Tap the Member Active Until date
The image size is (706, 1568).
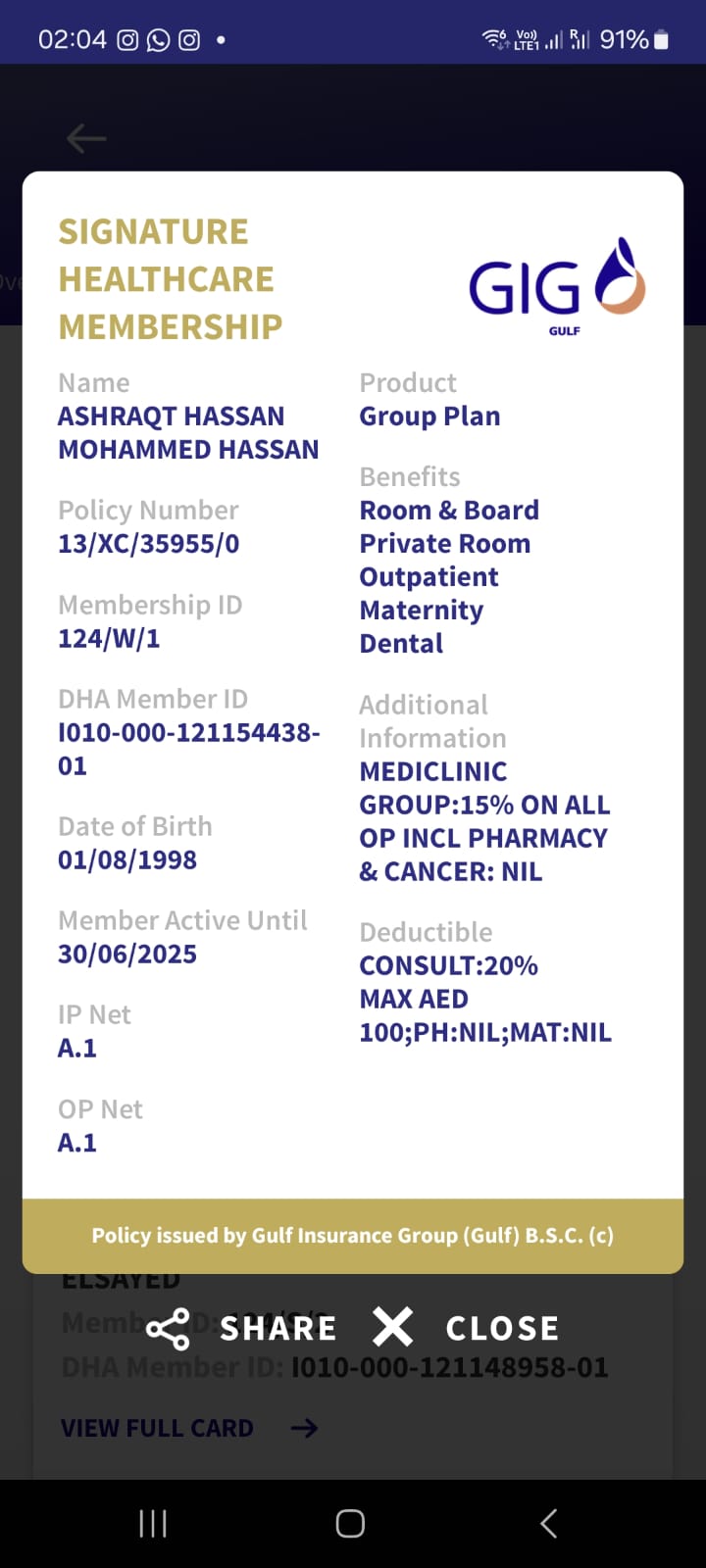coord(127,955)
